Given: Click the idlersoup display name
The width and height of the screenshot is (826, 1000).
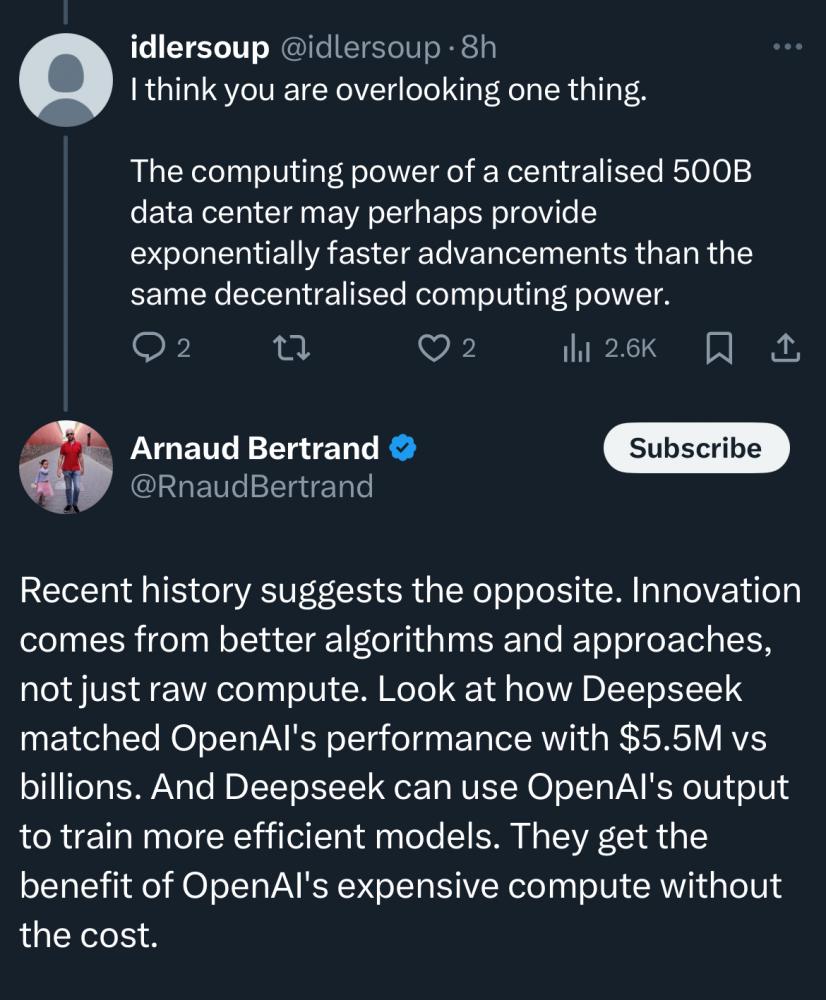Looking at the screenshot, I should pyautogui.click(x=200, y=47).
